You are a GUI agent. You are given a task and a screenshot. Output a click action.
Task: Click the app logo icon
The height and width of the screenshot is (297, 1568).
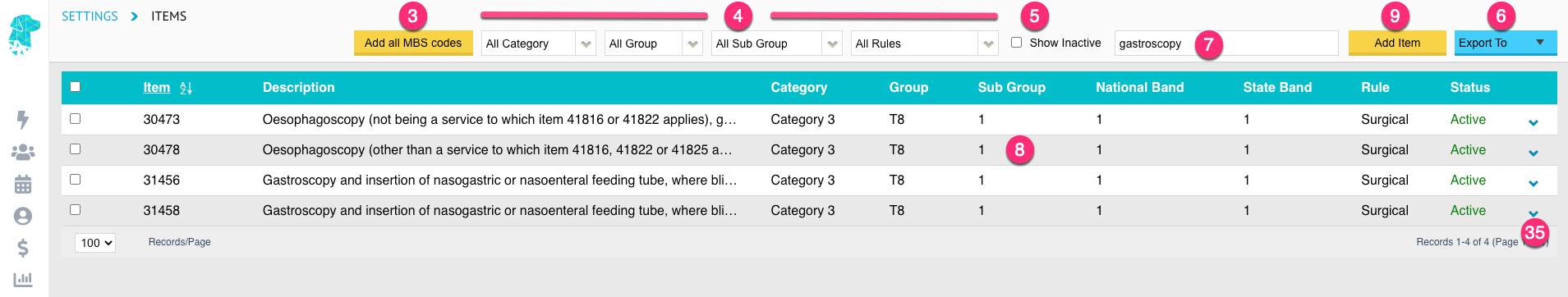pos(24,34)
